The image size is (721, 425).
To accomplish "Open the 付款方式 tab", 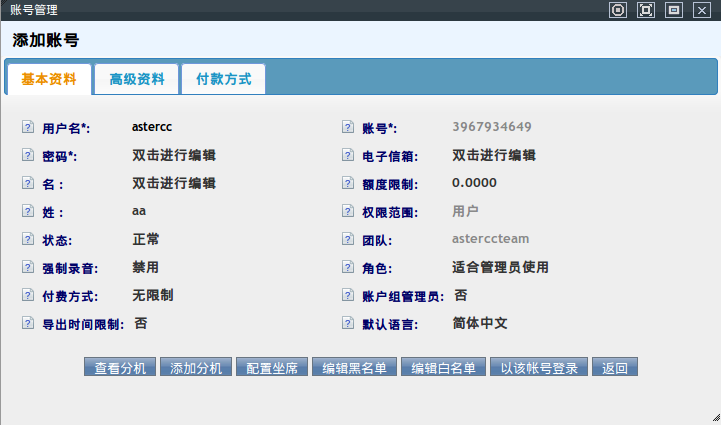I will click(223, 79).
